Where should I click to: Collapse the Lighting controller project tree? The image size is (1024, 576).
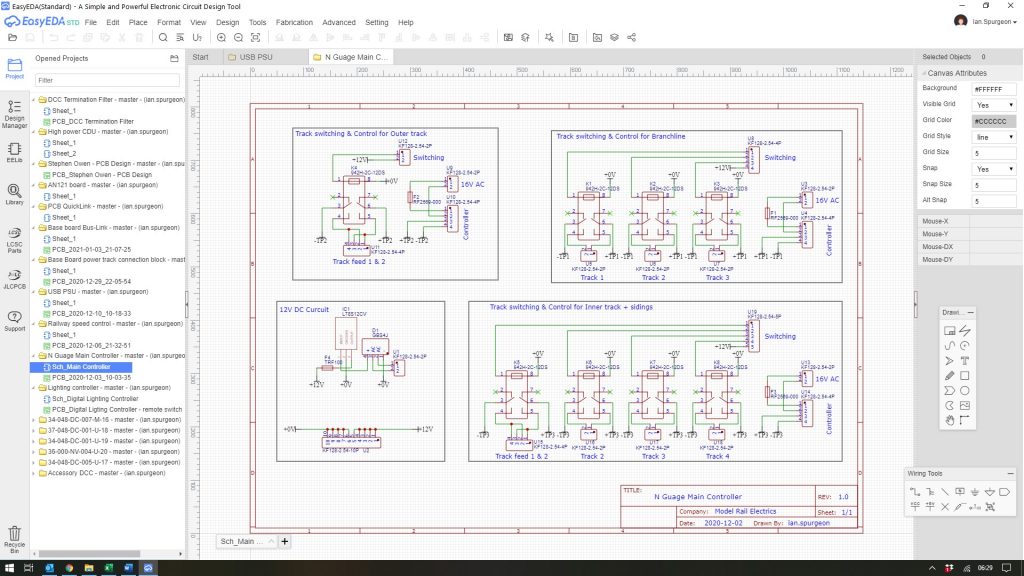(x=34, y=388)
